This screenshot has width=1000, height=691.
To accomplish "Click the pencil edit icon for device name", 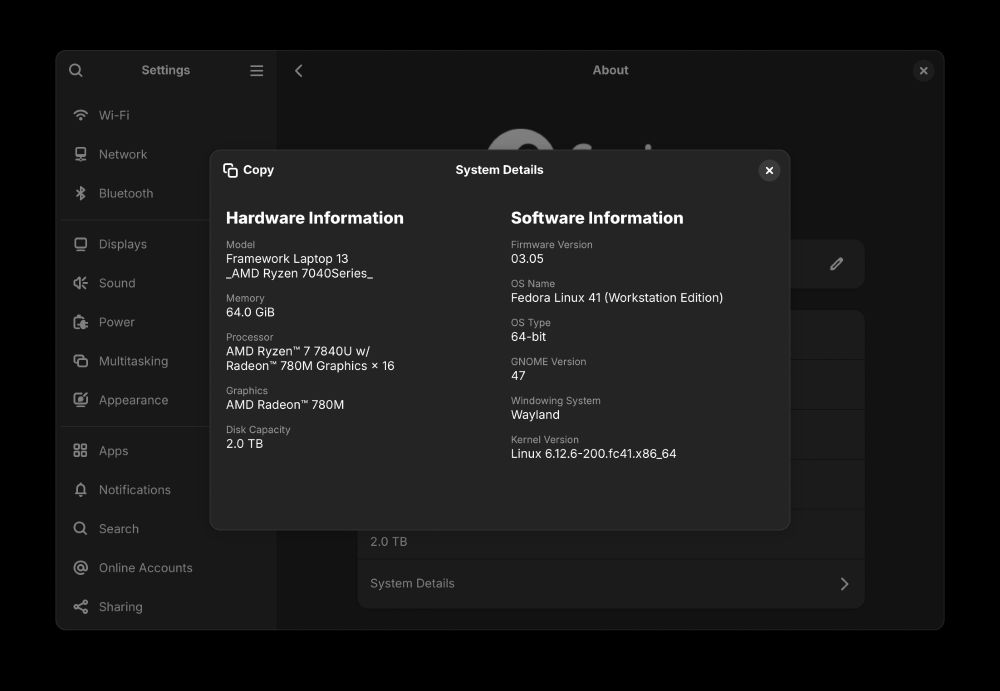I will [x=836, y=264].
